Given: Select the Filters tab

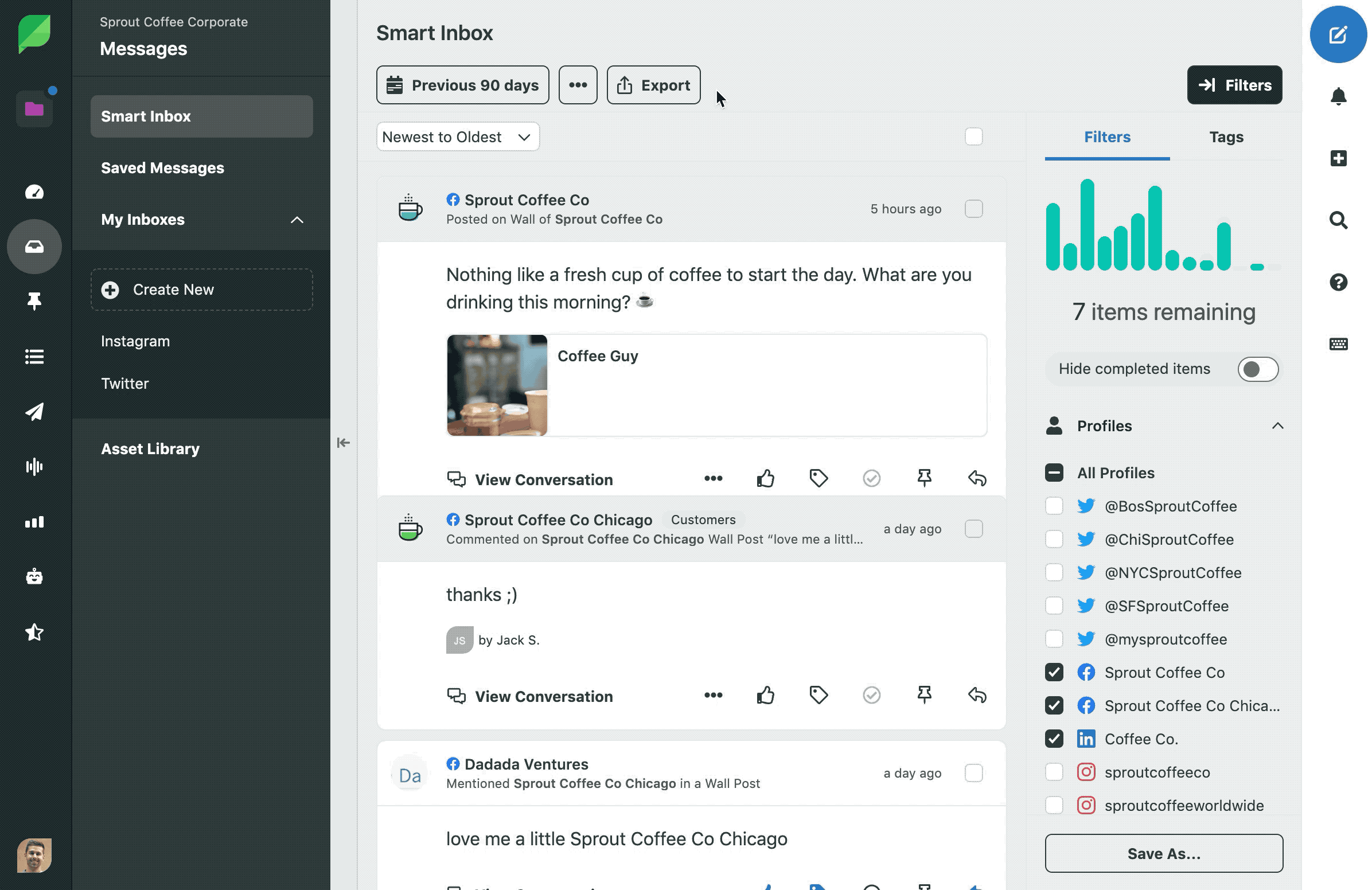Looking at the screenshot, I should [1108, 137].
